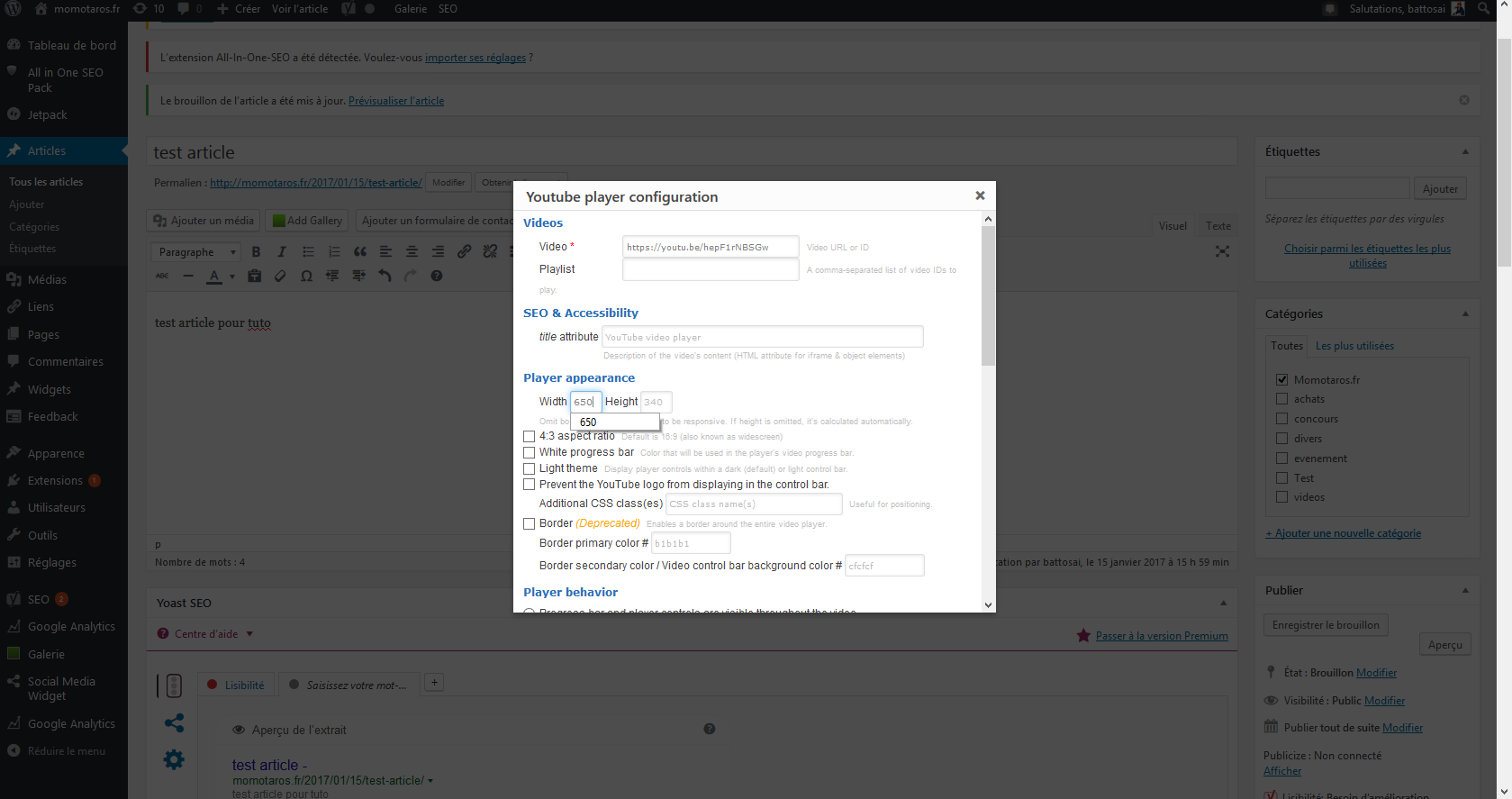
Task: Collapse the Étiquettes panel
Action: pyautogui.click(x=1465, y=151)
